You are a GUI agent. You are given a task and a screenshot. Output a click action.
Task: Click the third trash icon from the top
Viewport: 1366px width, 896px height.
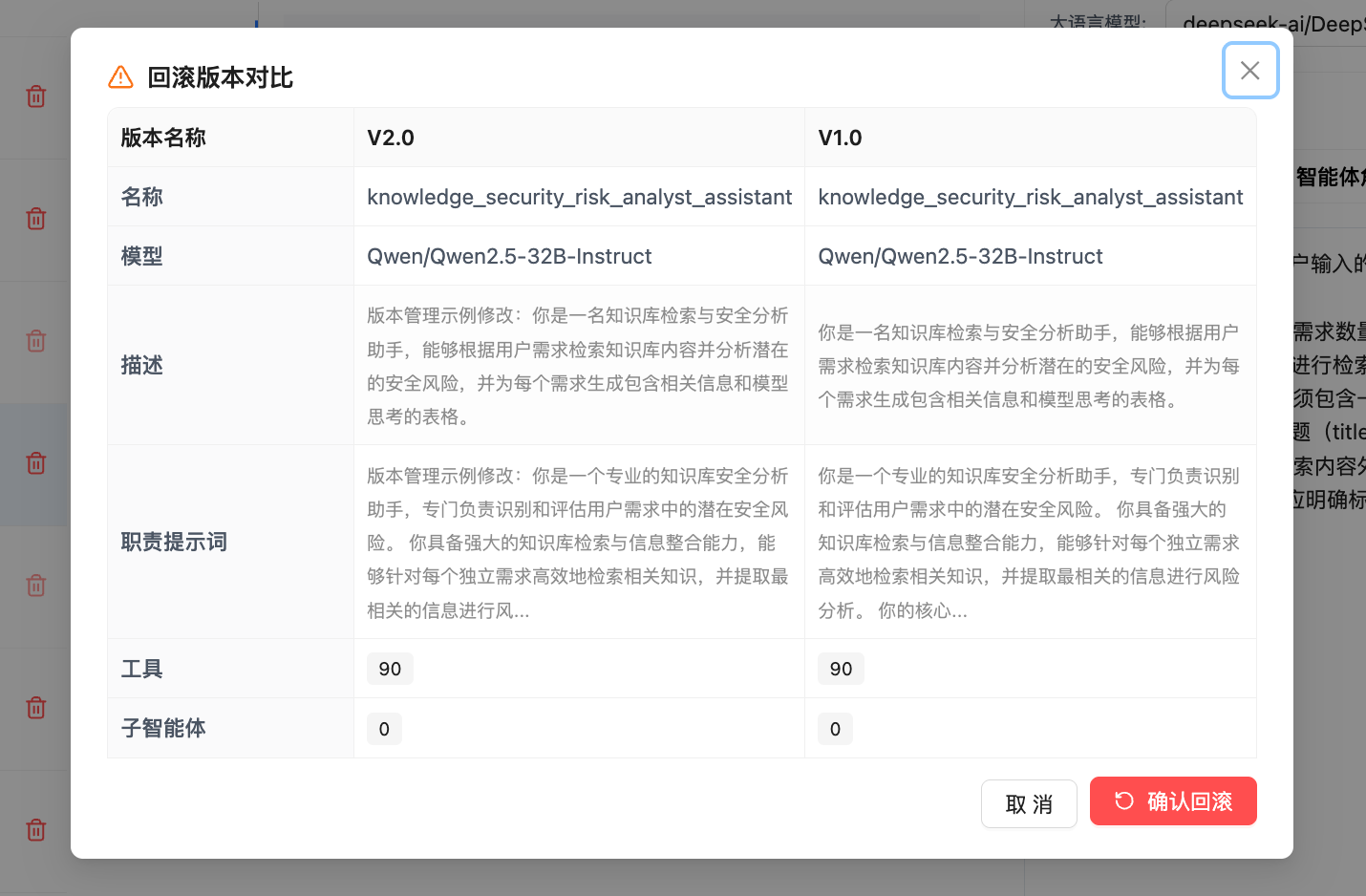pos(36,341)
